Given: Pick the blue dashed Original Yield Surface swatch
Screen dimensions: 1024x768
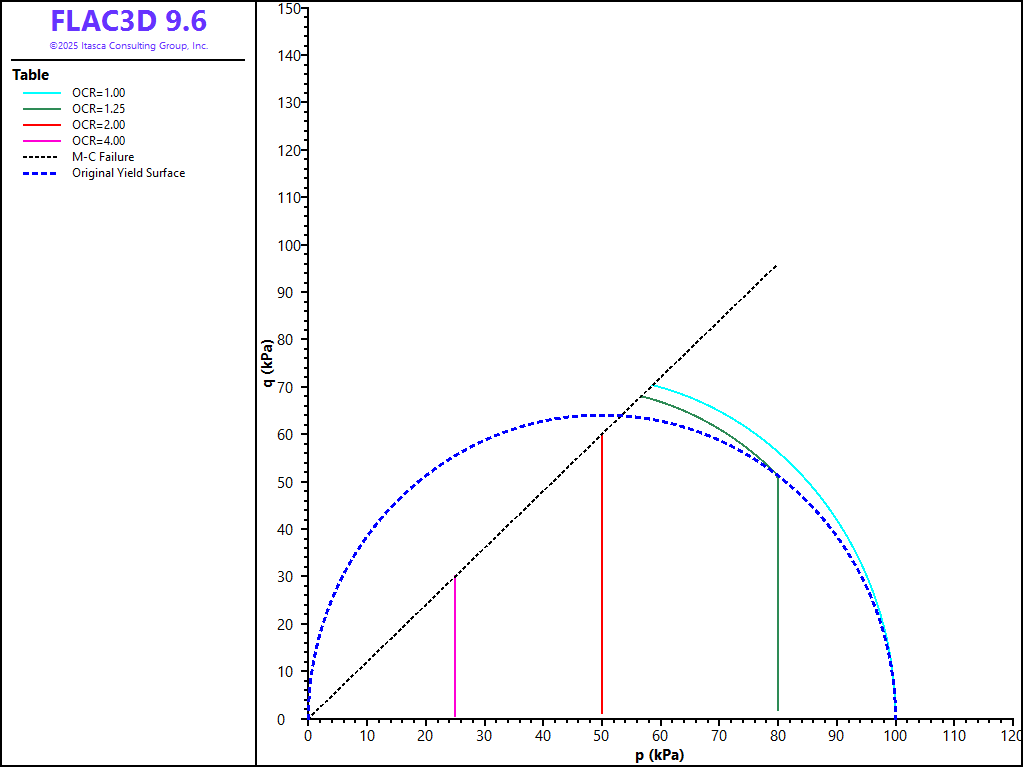Looking at the screenshot, I should coord(42,173).
